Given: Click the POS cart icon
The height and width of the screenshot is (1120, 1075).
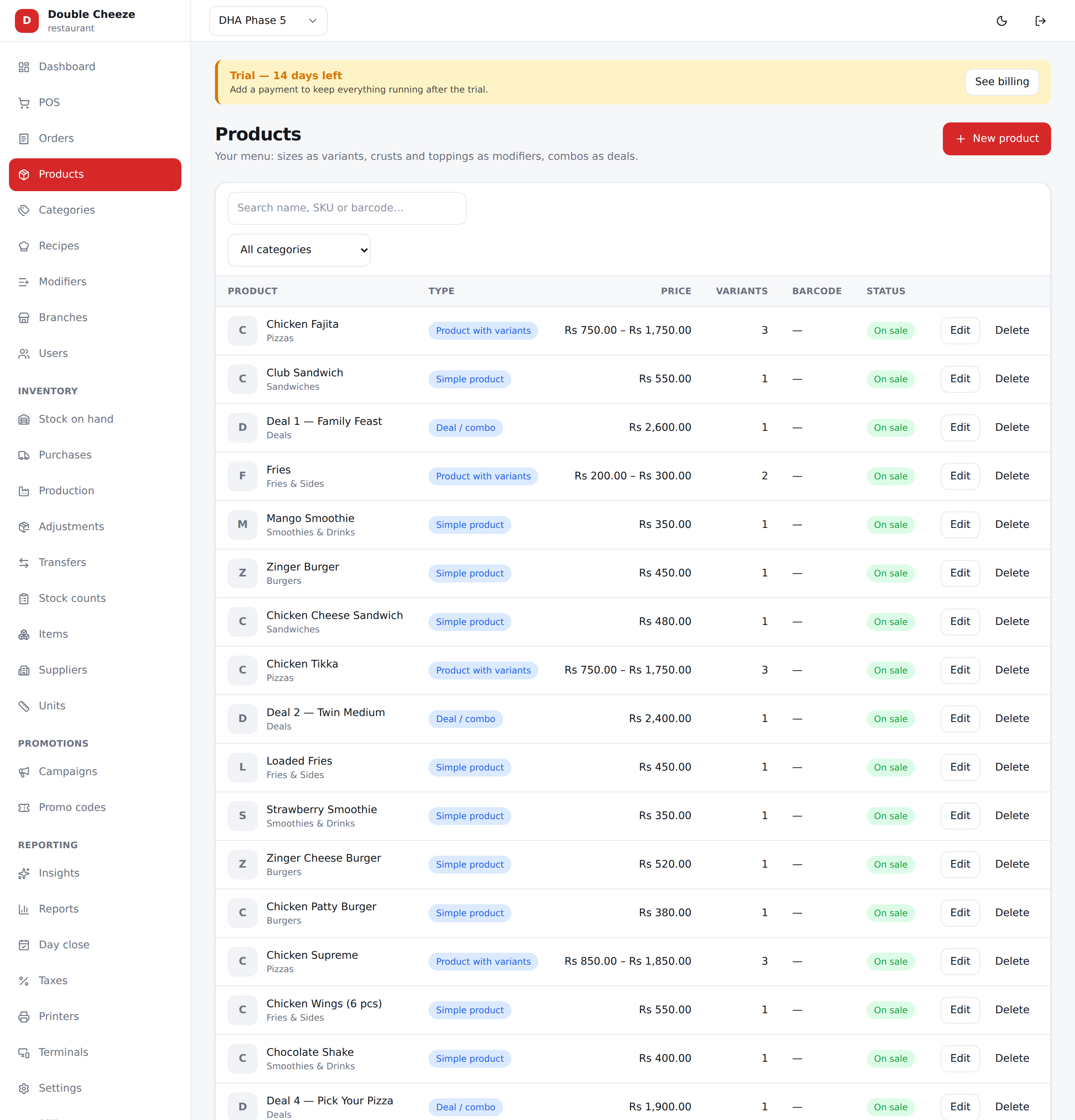Looking at the screenshot, I should [x=24, y=103].
